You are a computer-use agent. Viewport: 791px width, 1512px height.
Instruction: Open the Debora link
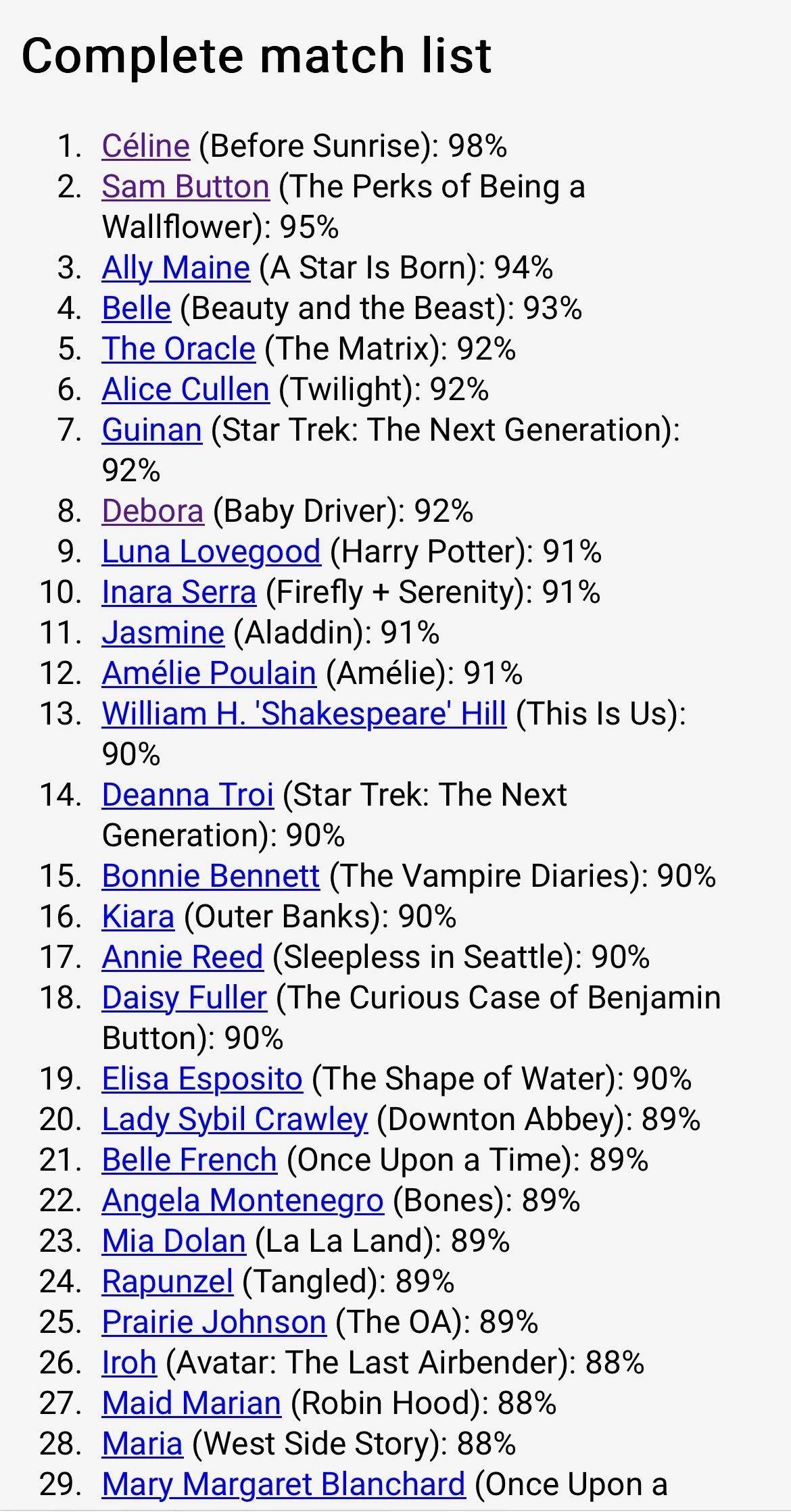[x=153, y=511]
